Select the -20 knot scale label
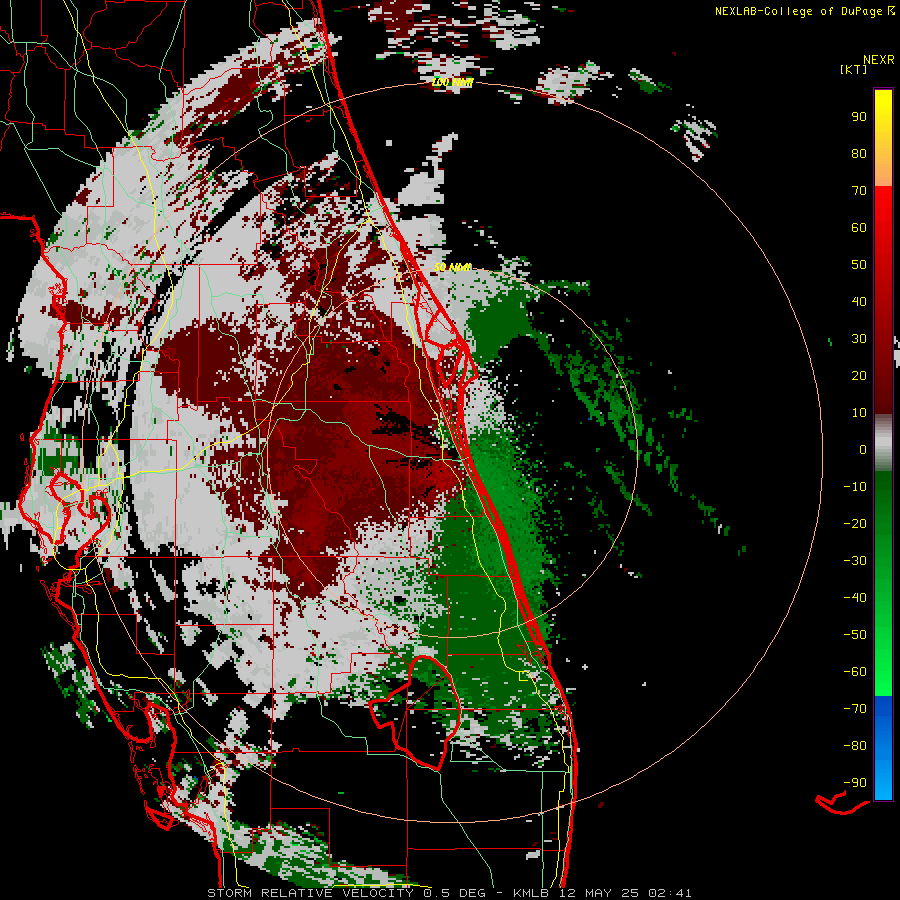900x900 pixels. tap(855, 523)
